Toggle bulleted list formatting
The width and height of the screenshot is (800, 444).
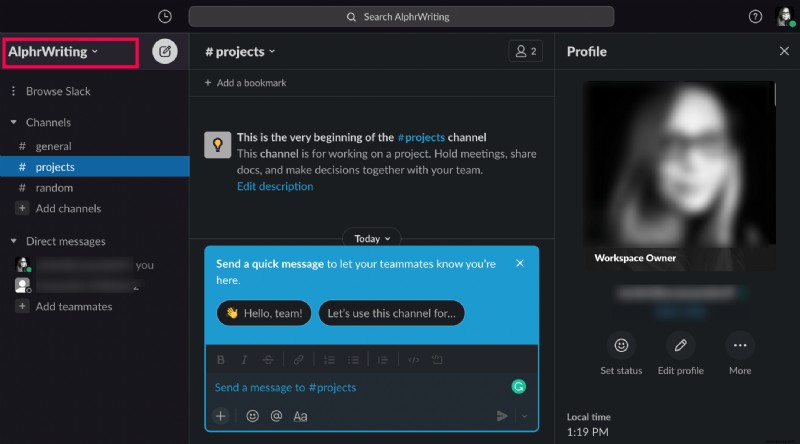353,360
